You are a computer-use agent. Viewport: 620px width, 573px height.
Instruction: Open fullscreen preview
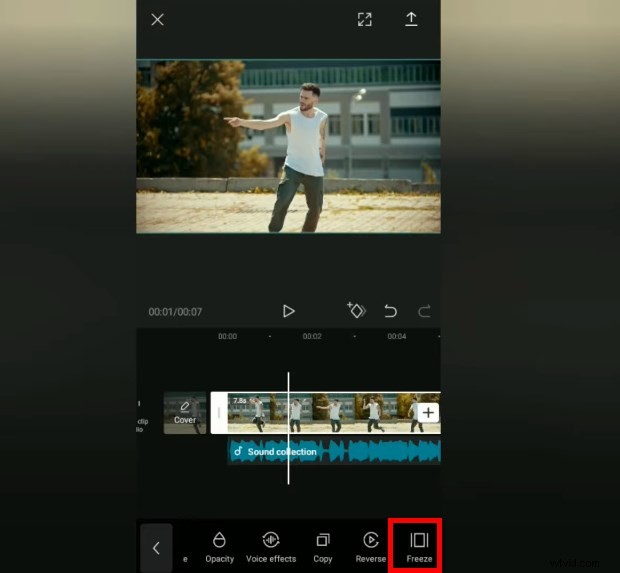coord(365,19)
